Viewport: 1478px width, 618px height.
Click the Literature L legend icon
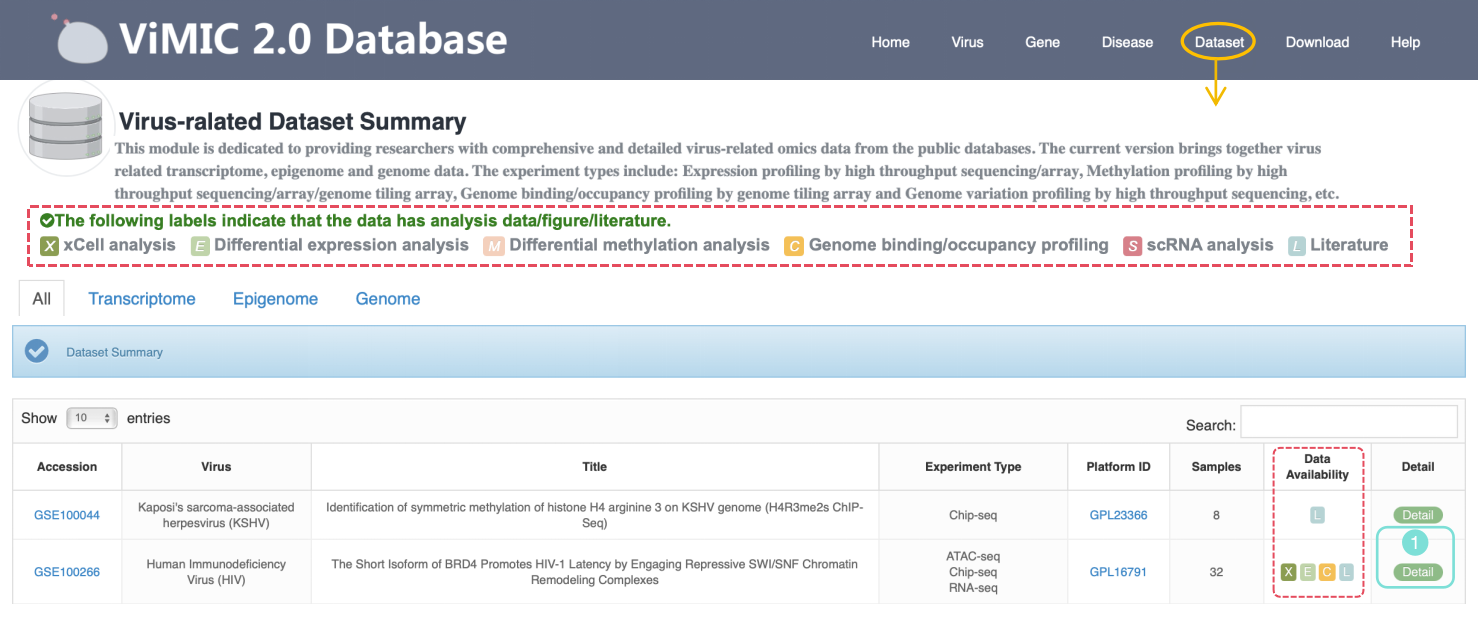click(x=1297, y=246)
